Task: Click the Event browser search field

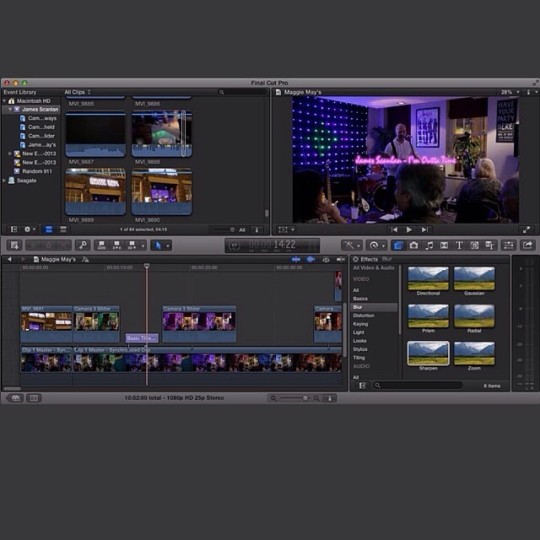Action: (x=243, y=92)
